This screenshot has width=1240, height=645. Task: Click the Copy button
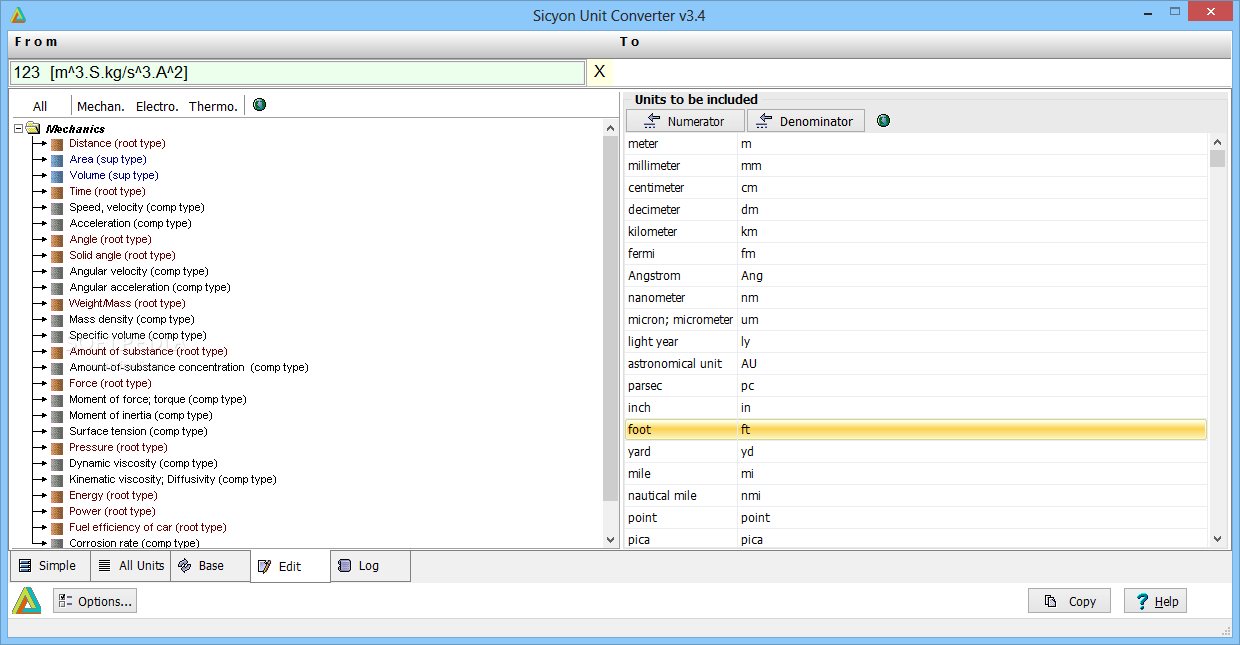pos(1070,601)
